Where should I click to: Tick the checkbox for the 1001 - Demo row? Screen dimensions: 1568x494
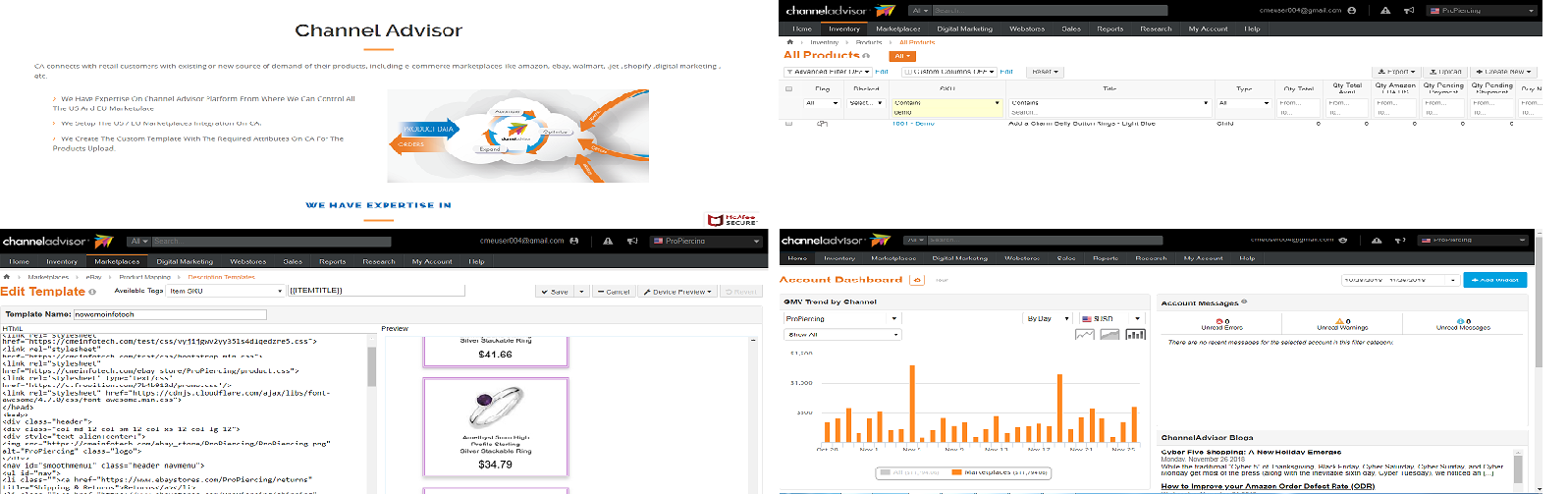(788, 124)
